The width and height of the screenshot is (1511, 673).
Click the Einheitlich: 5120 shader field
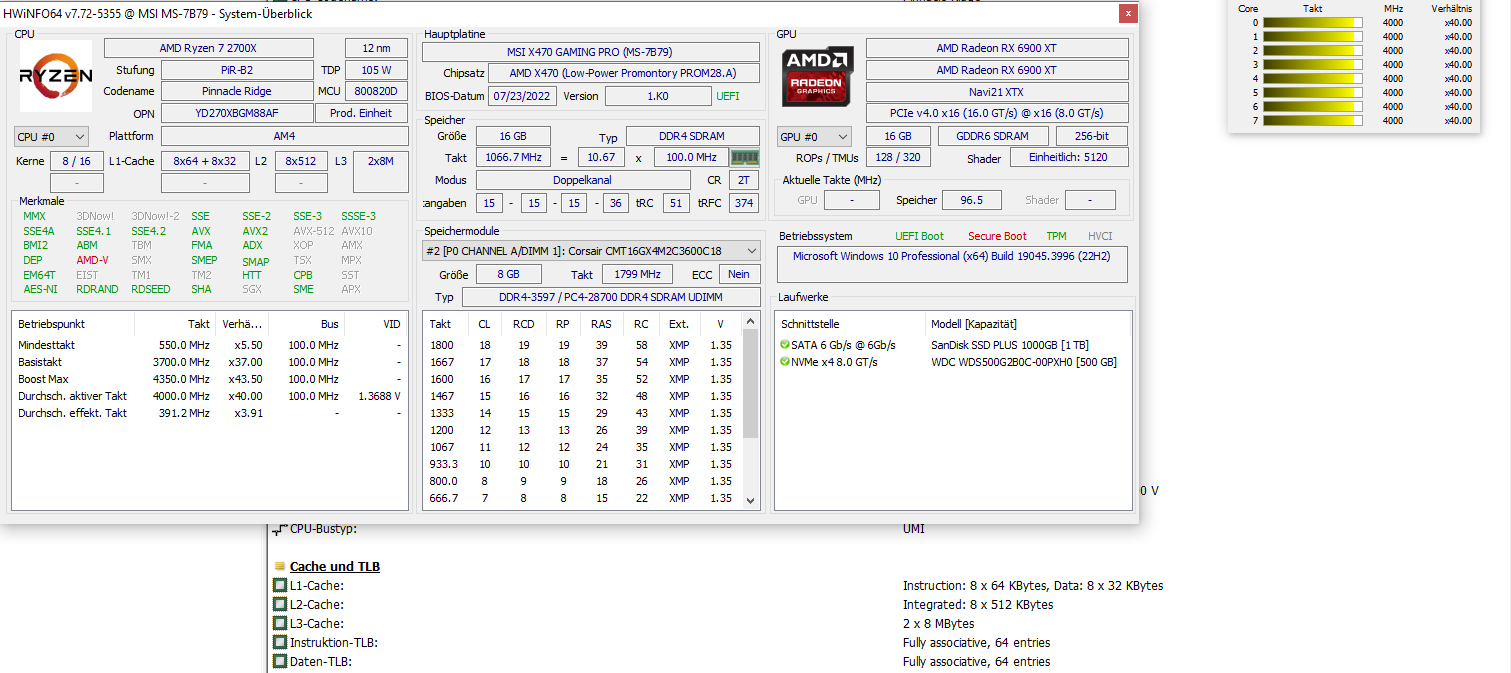pyautogui.click(x=1069, y=158)
